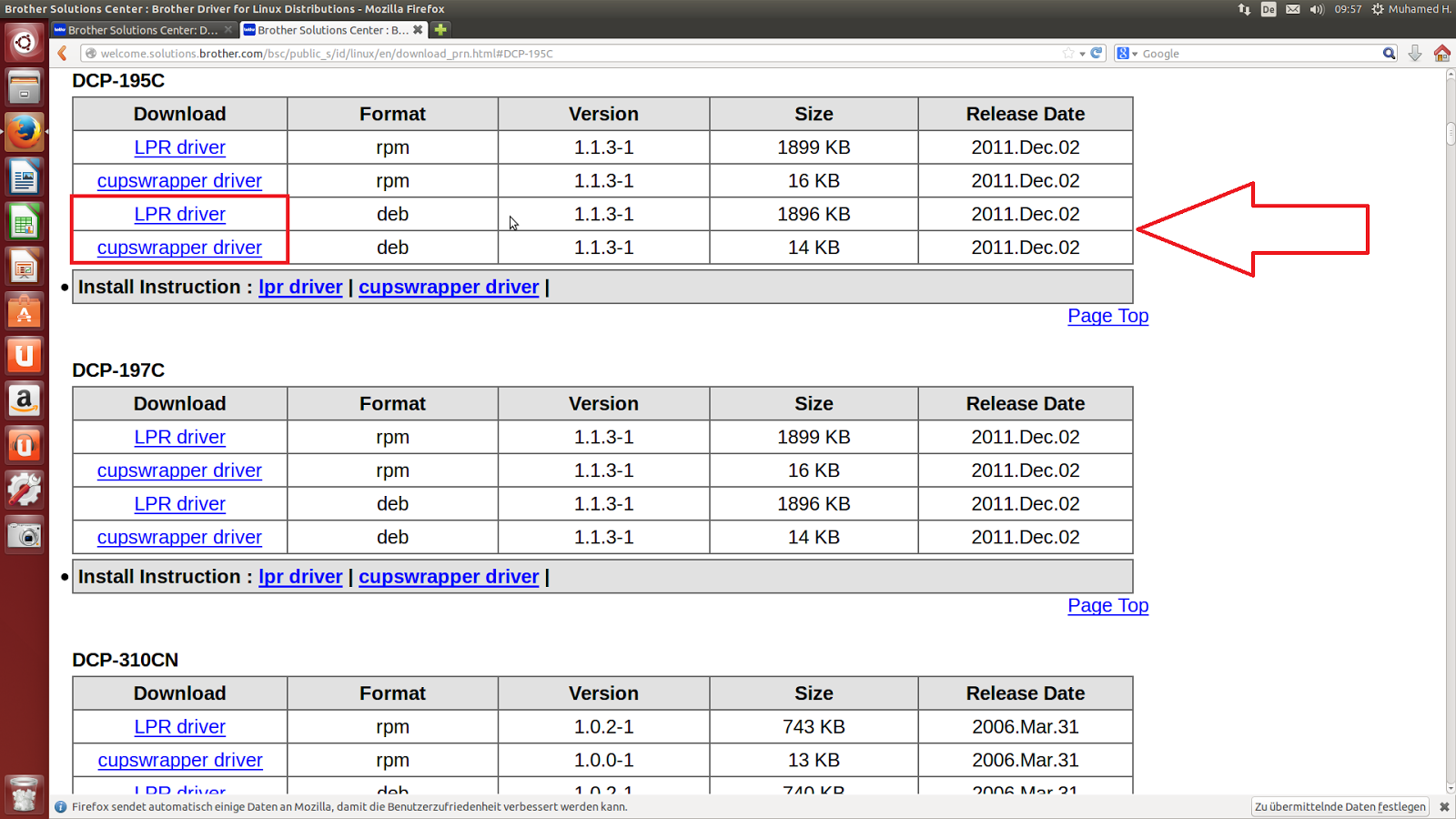
Task: Click the search magnifier icon
Action: (x=1389, y=54)
